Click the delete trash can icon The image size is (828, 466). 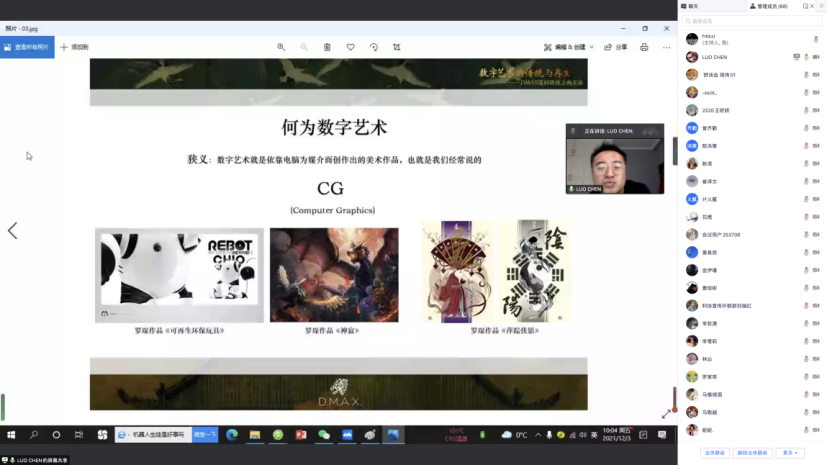tap(327, 47)
